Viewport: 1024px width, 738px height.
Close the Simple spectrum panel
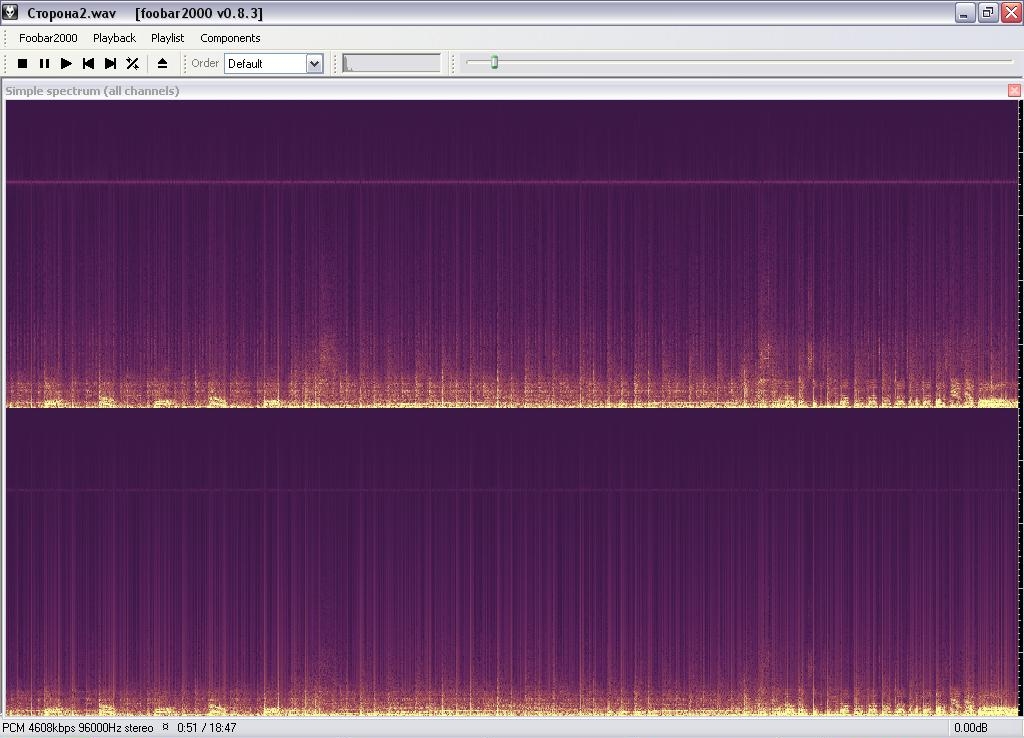coord(1014,90)
